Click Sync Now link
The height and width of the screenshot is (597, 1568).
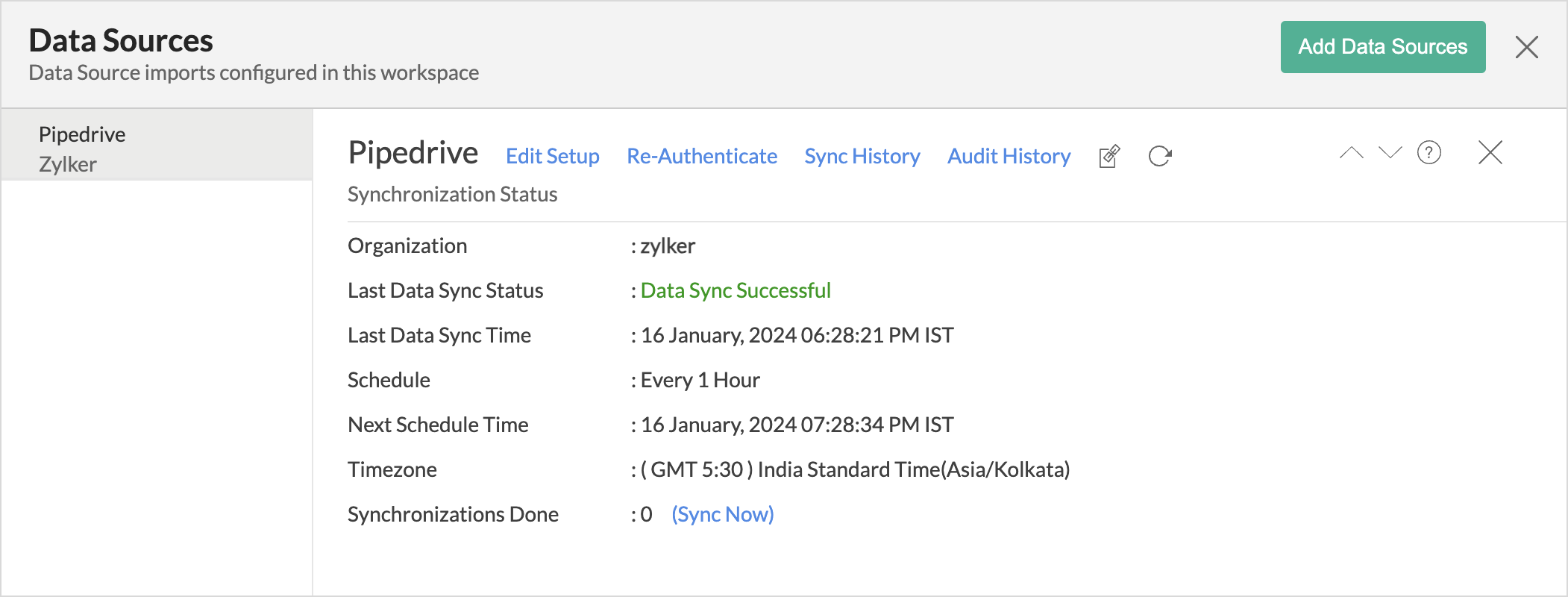click(723, 514)
